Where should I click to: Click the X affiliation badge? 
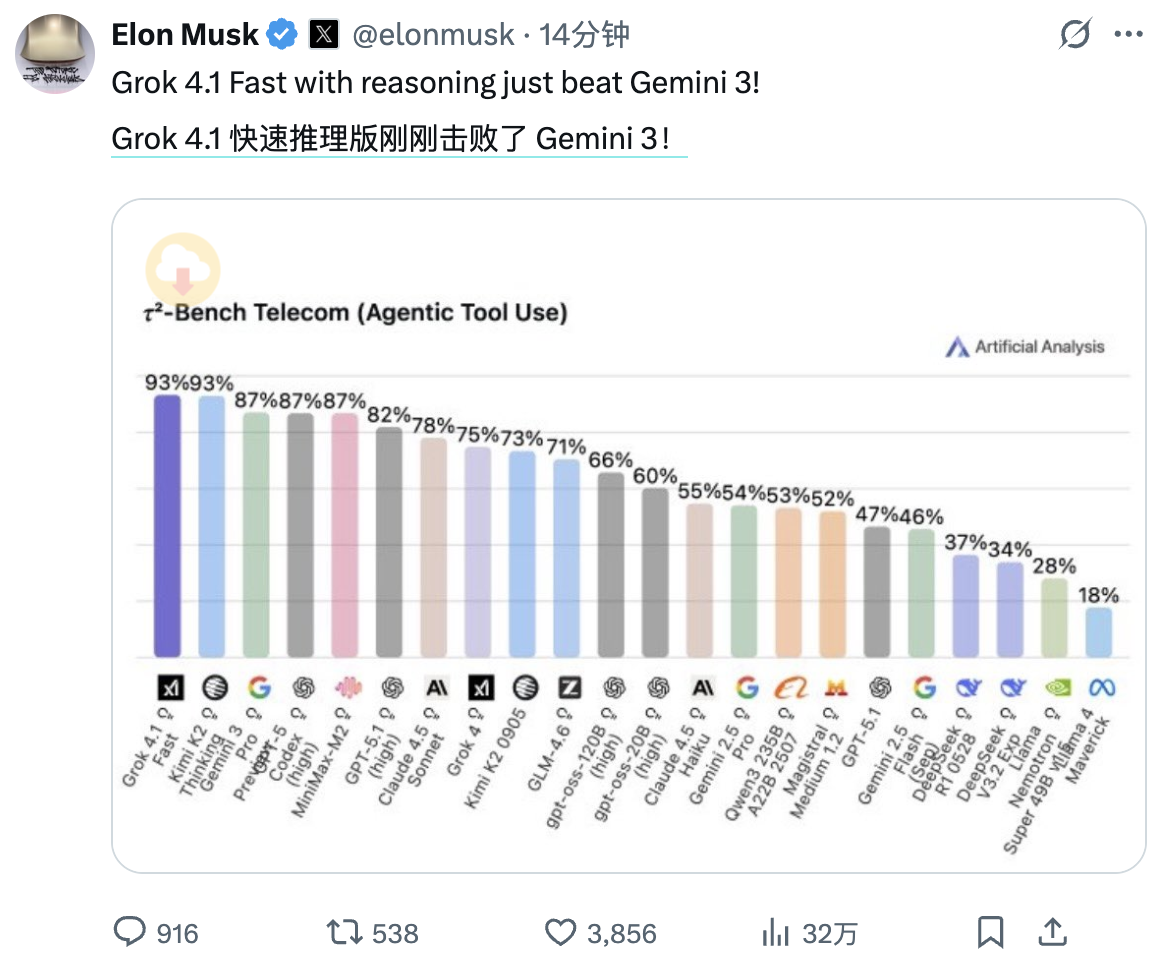[323, 35]
